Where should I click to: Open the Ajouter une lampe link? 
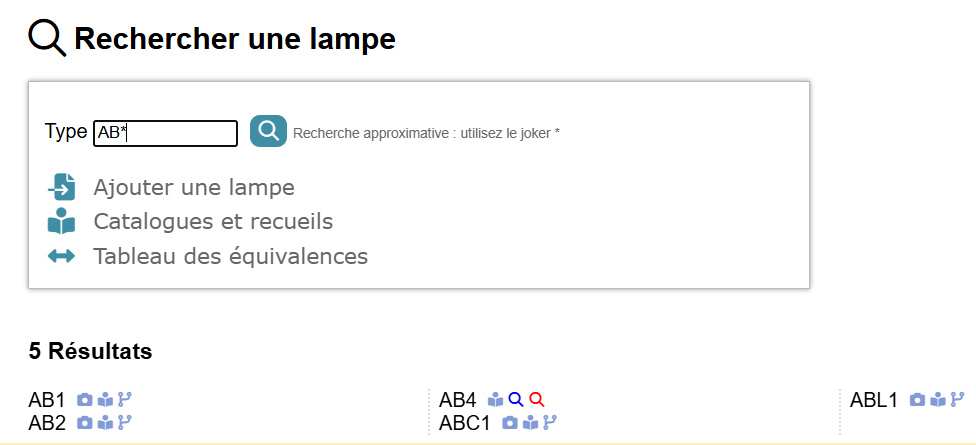(194, 187)
